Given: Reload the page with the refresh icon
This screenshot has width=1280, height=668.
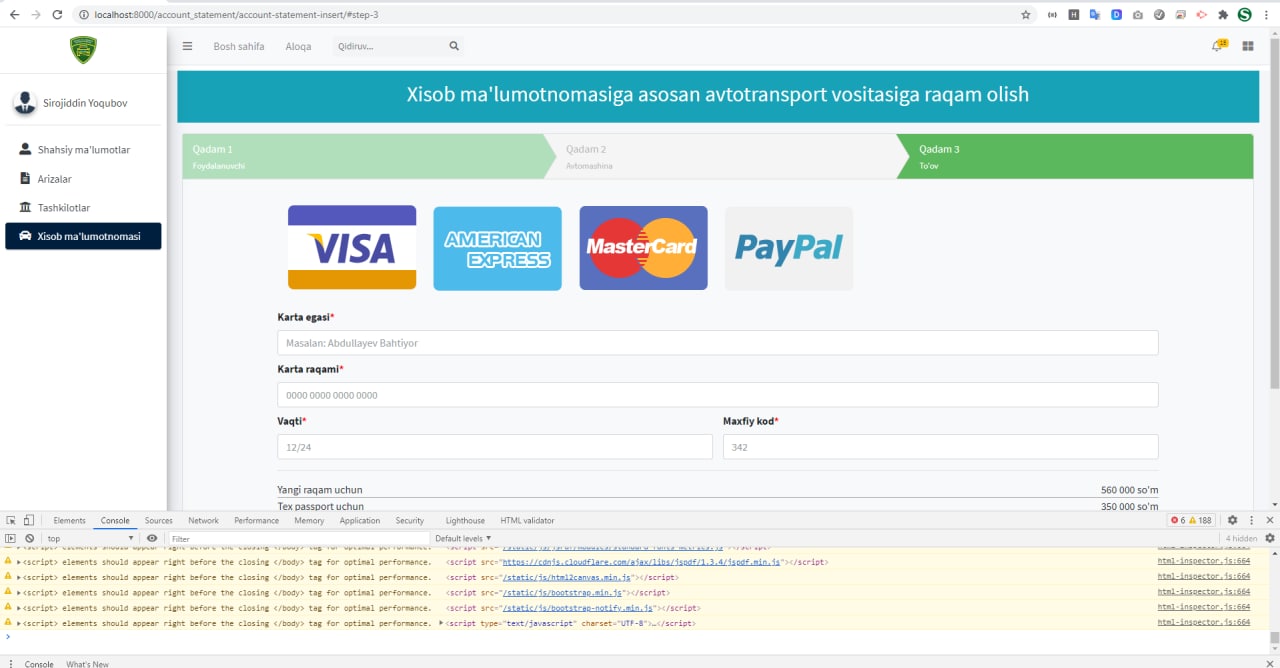Looking at the screenshot, I should [57, 15].
